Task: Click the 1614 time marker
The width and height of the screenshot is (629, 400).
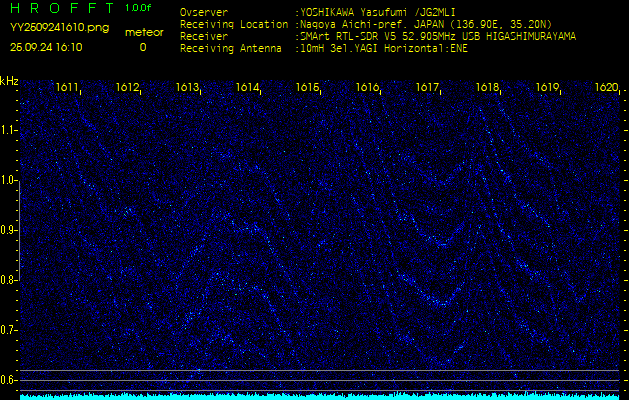Action: [248, 88]
